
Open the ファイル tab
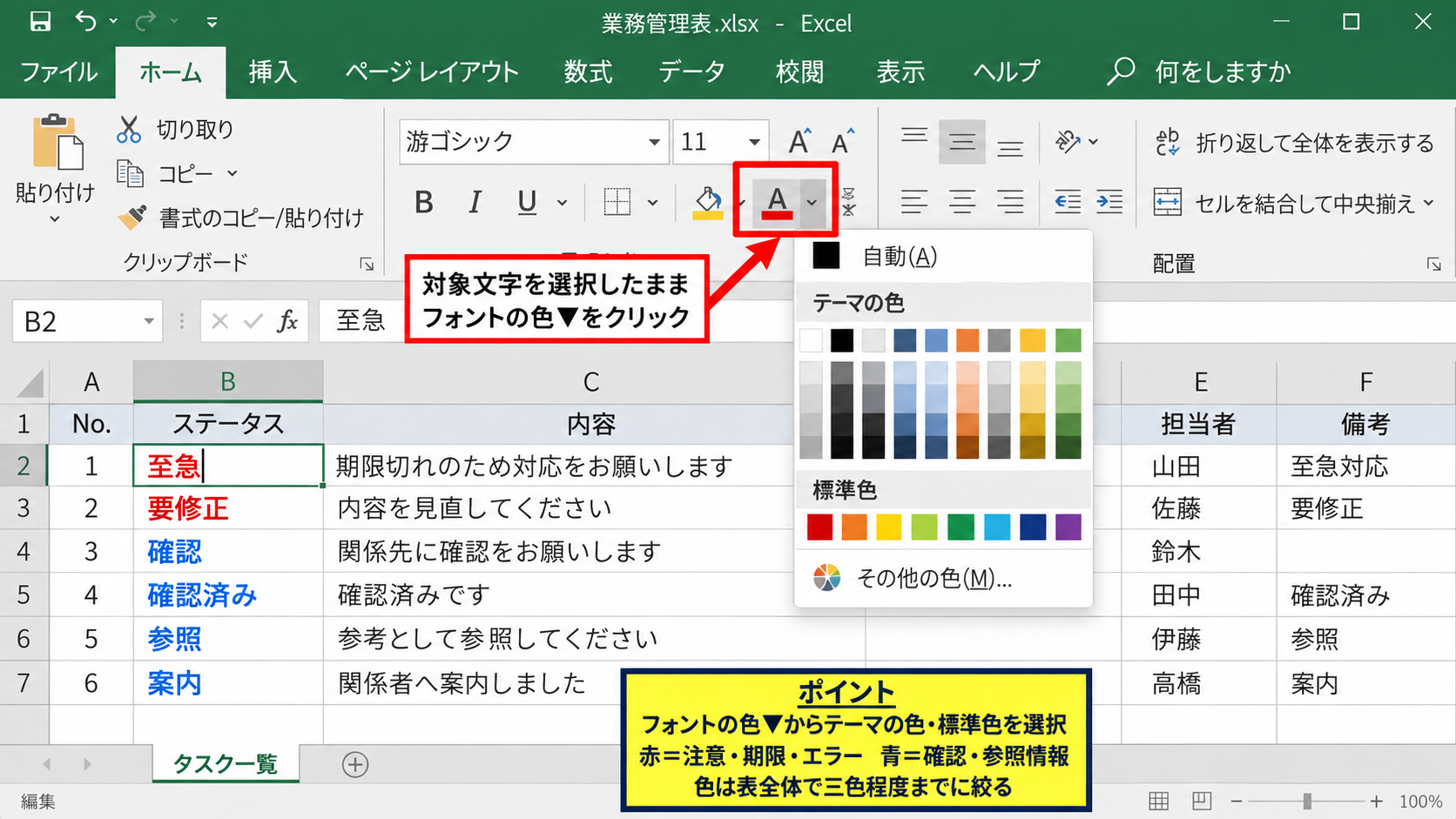click(x=58, y=72)
